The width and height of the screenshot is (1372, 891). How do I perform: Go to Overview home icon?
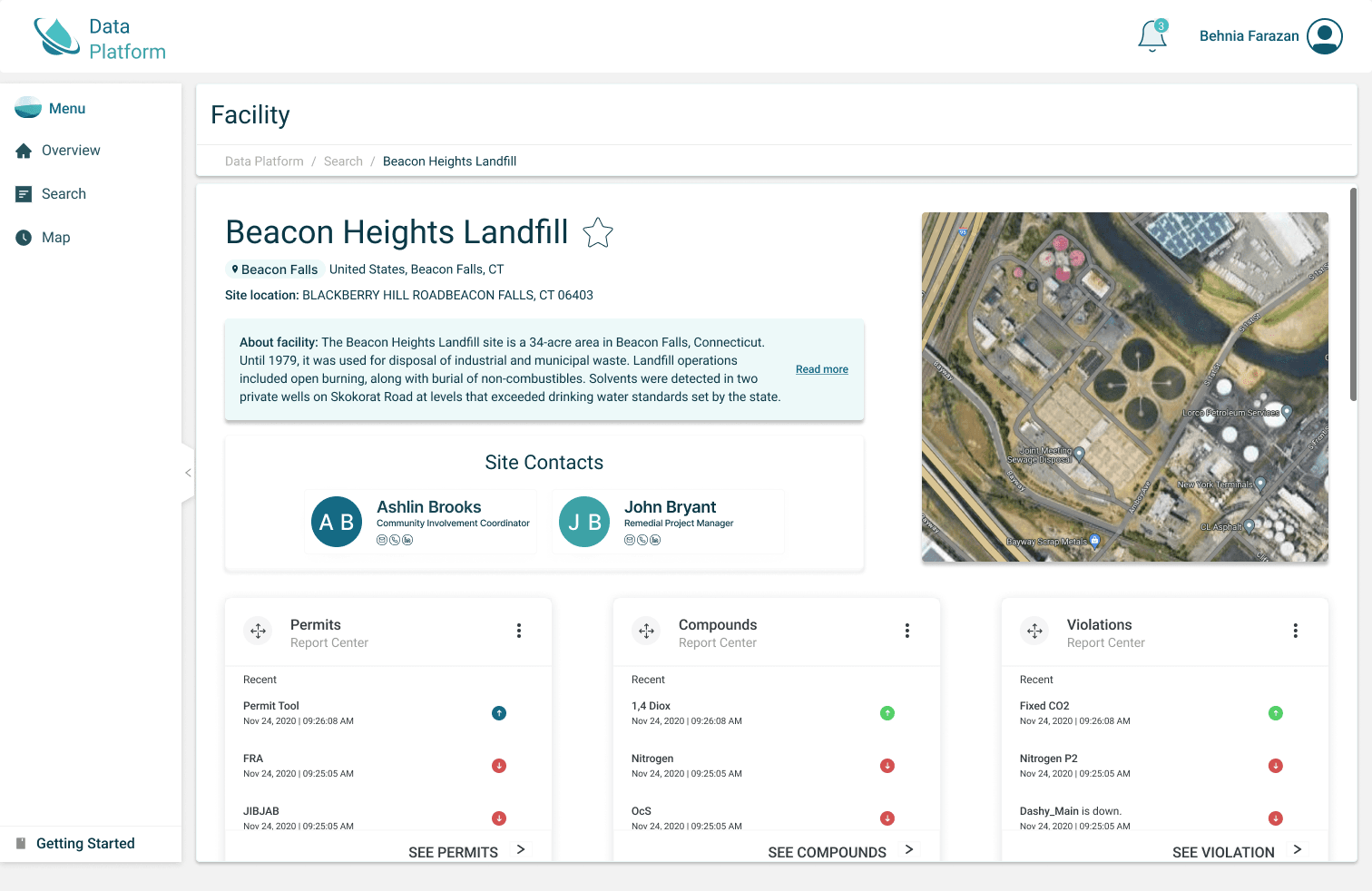(x=24, y=151)
